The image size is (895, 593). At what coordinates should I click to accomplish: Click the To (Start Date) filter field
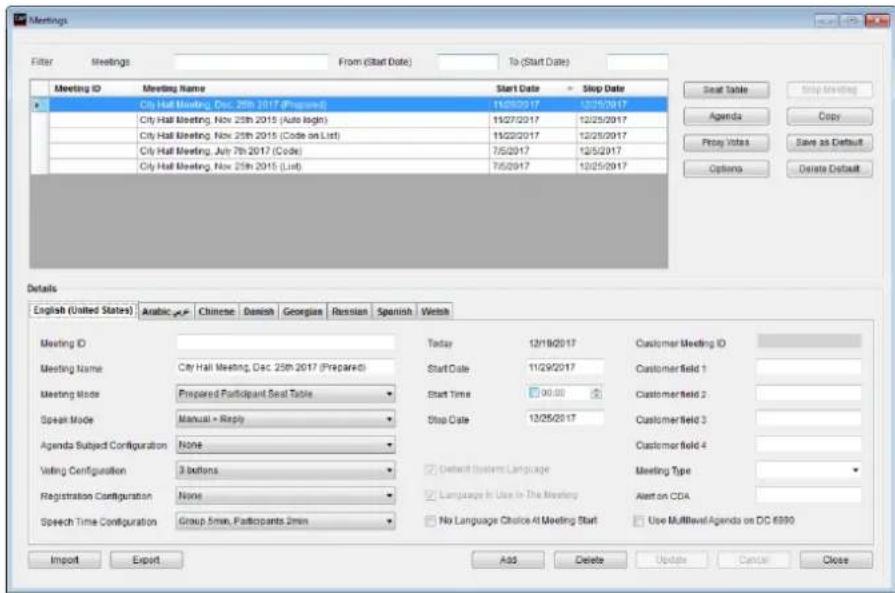pyautogui.click(x=638, y=62)
